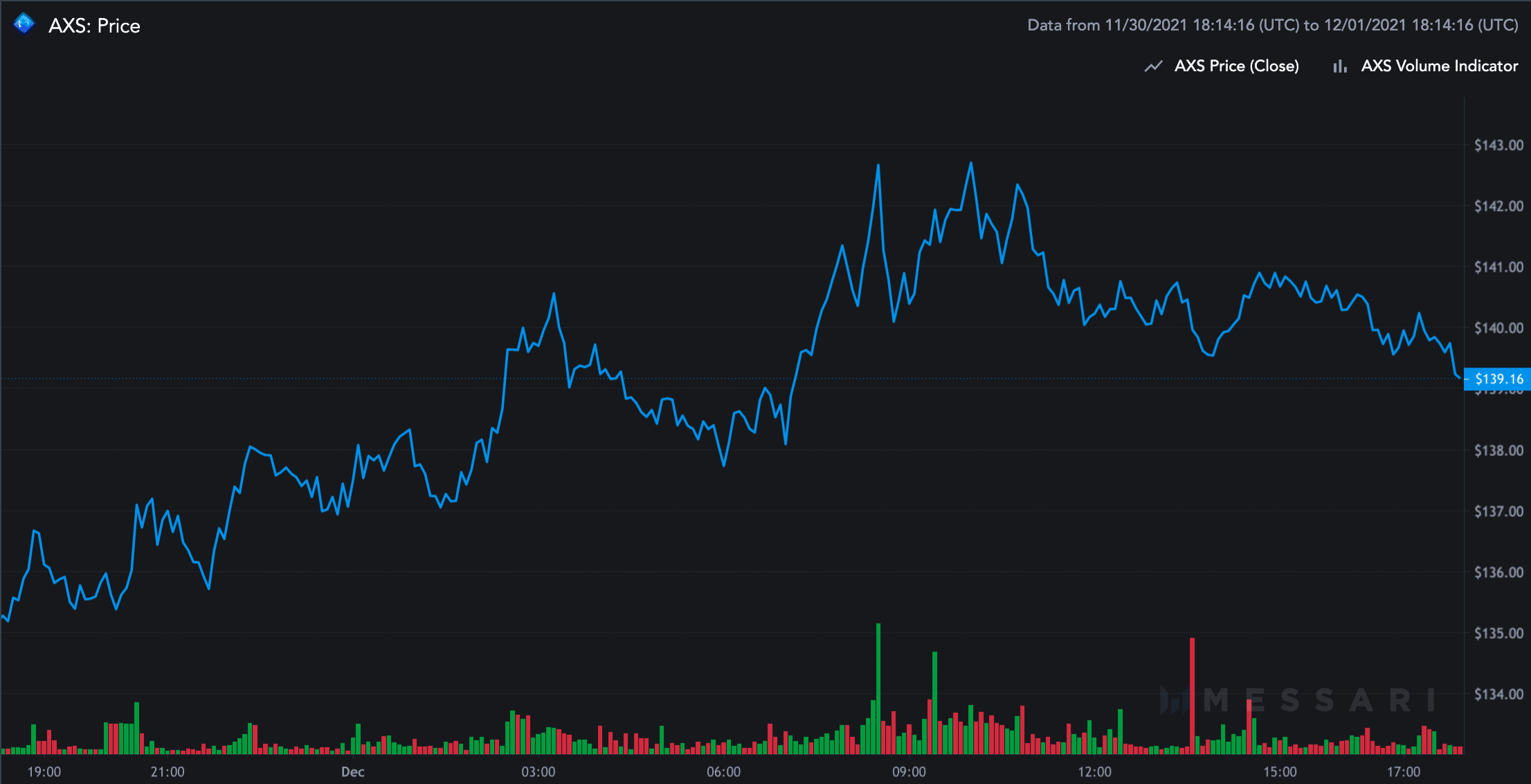The height and width of the screenshot is (784, 1531).
Task: Click the data range timestamp text
Action: tap(1273, 25)
